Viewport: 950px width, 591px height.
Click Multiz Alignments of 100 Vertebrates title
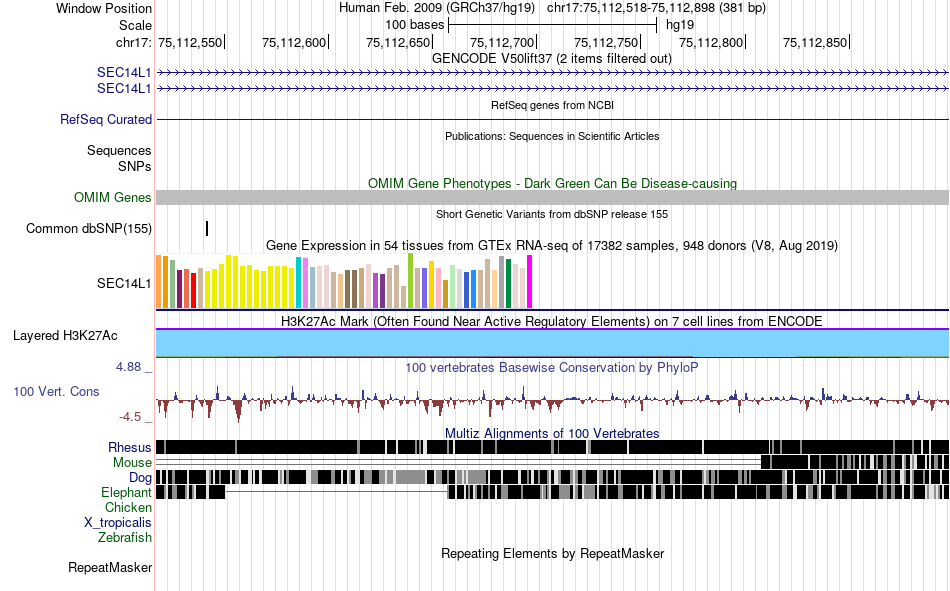coord(552,433)
